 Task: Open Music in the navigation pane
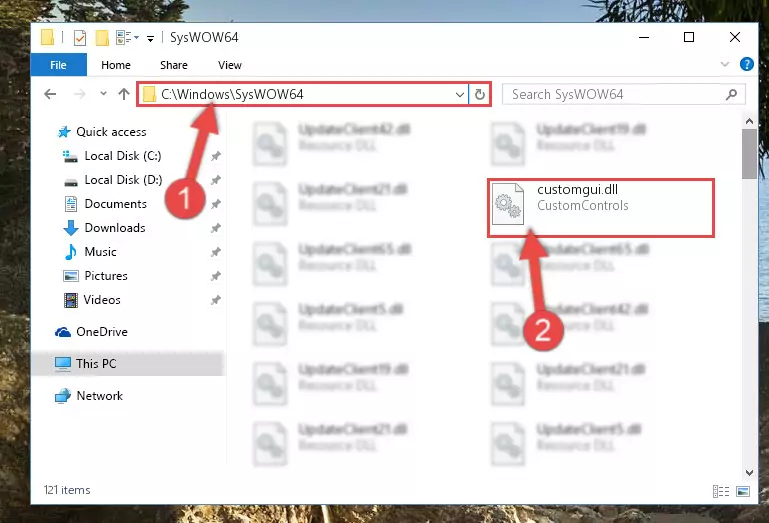pyautogui.click(x=101, y=252)
